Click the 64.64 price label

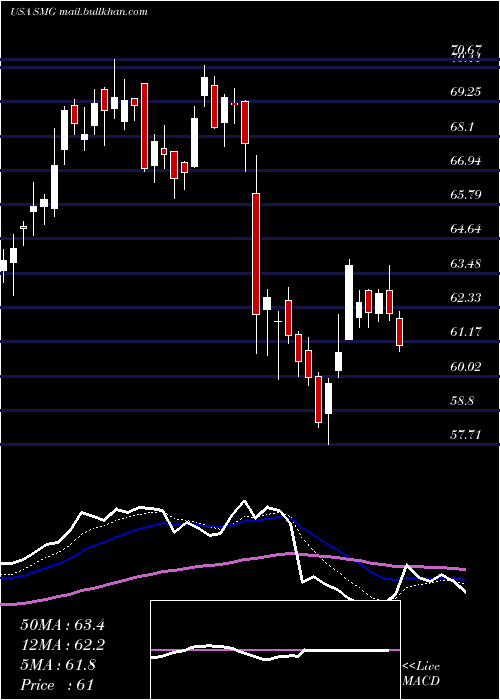466,229
